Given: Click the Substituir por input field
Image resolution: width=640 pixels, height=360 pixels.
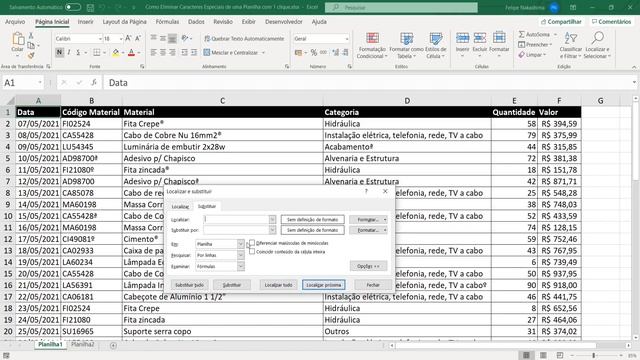Looking at the screenshot, I should click(x=237, y=230).
